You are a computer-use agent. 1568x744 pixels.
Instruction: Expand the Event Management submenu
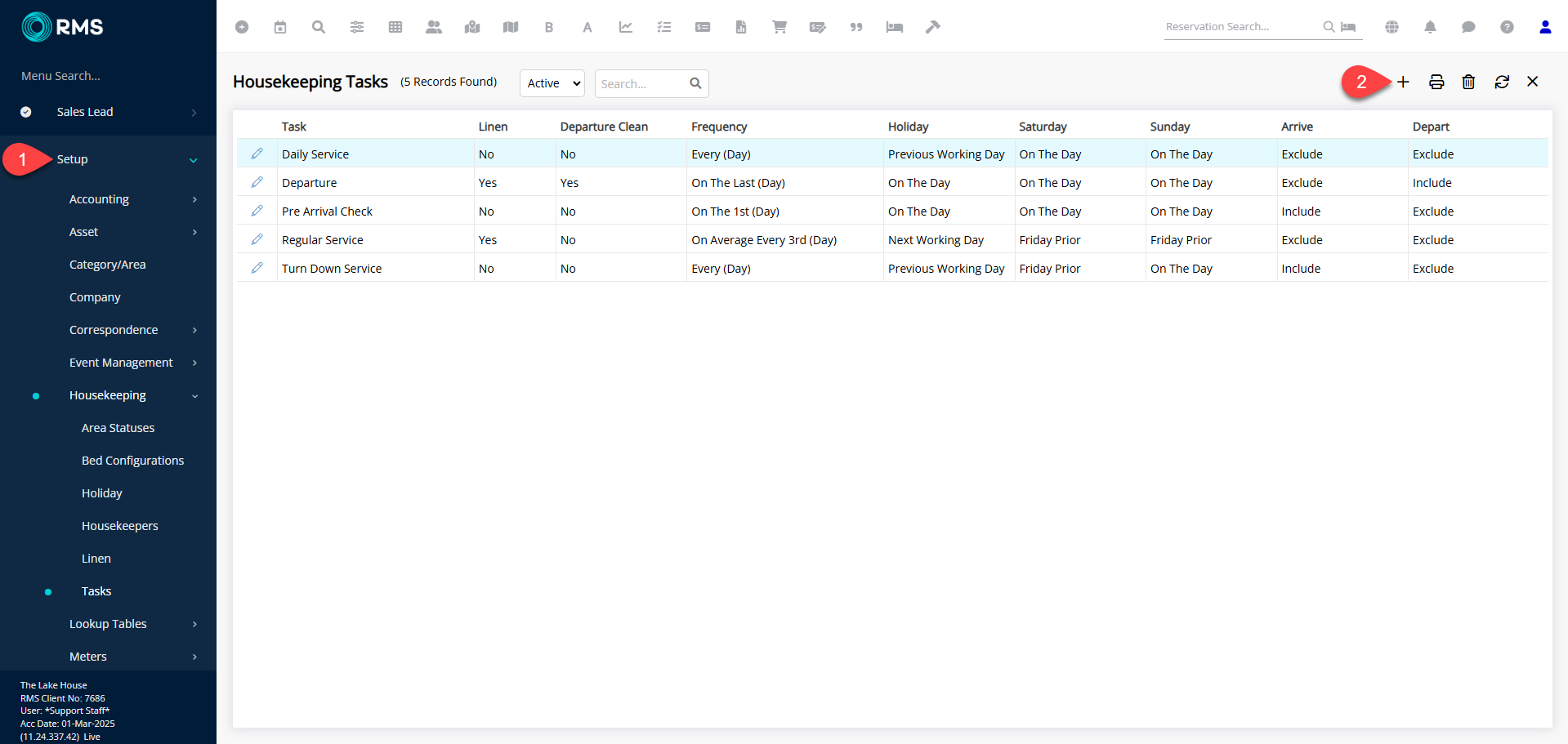pyautogui.click(x=194, y=363)
